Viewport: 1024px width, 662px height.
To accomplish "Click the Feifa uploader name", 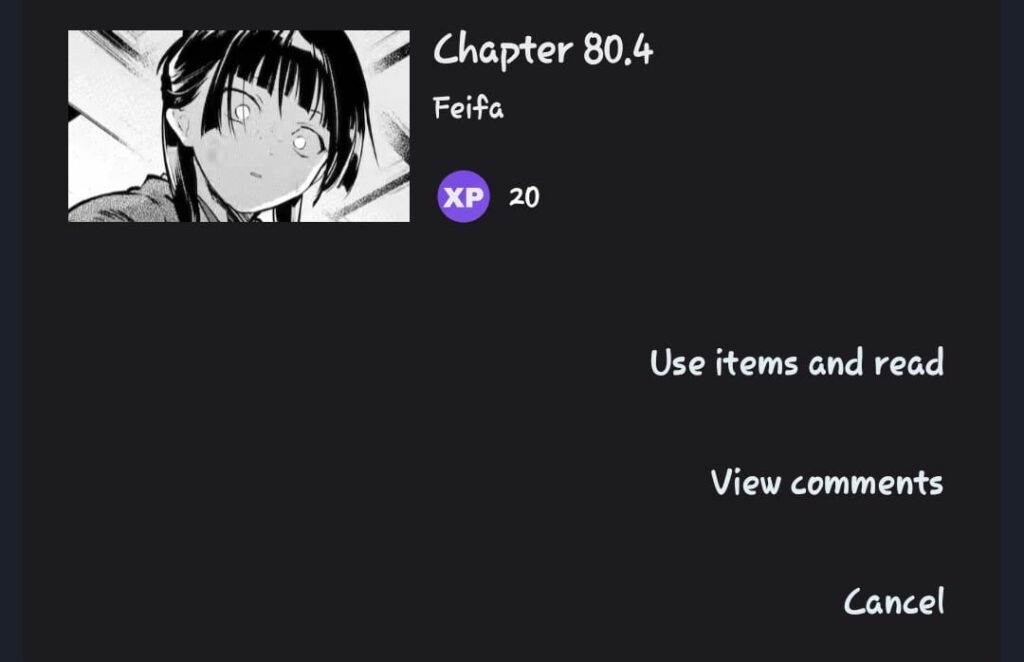I will tap(468, 108).
